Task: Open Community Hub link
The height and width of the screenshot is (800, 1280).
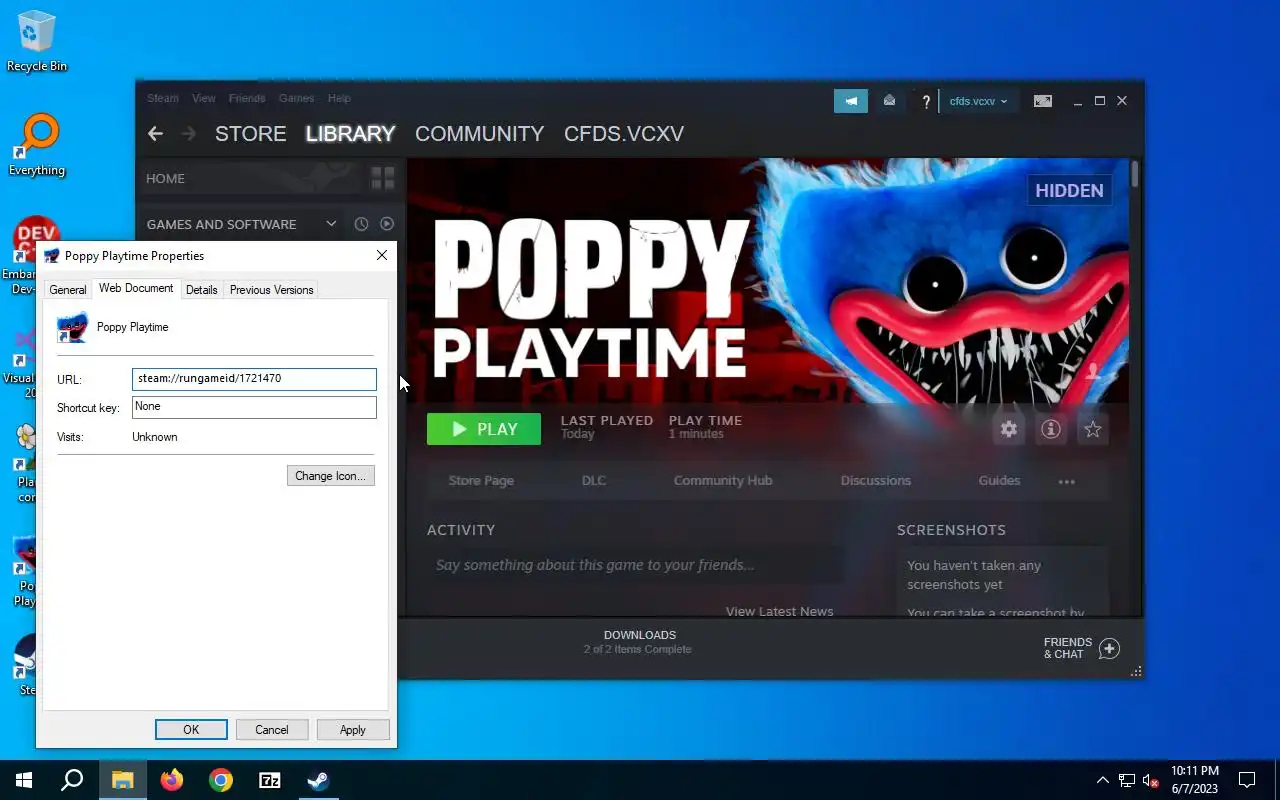Action: 723,481
